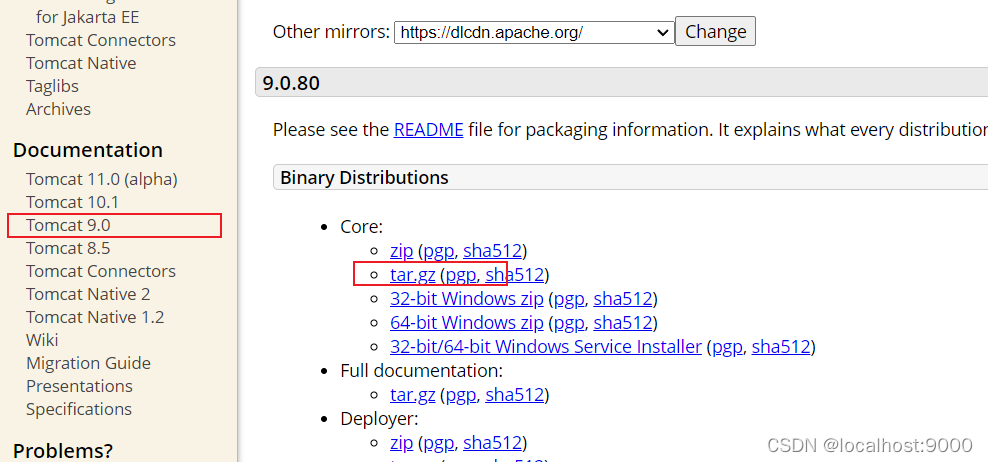Open the README file link
988x462 pixels.
(x=428, y=130)
